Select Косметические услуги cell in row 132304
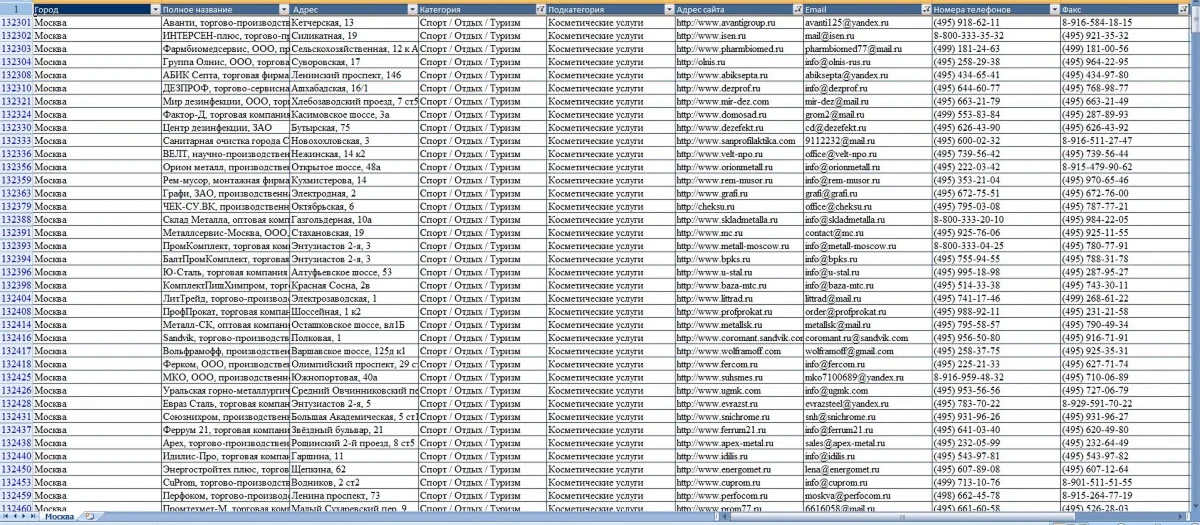 click(611, 62)
